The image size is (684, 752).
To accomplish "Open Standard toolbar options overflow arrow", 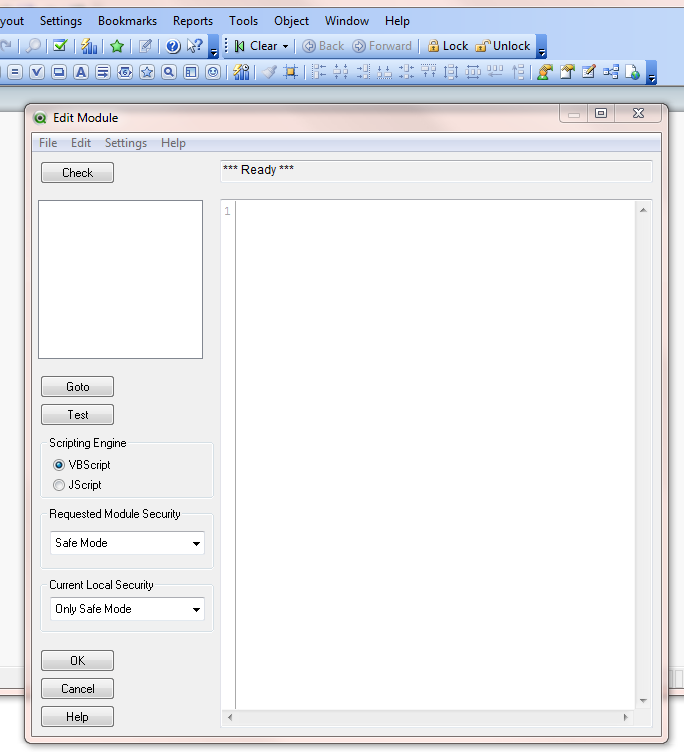I will click(214, 47).
